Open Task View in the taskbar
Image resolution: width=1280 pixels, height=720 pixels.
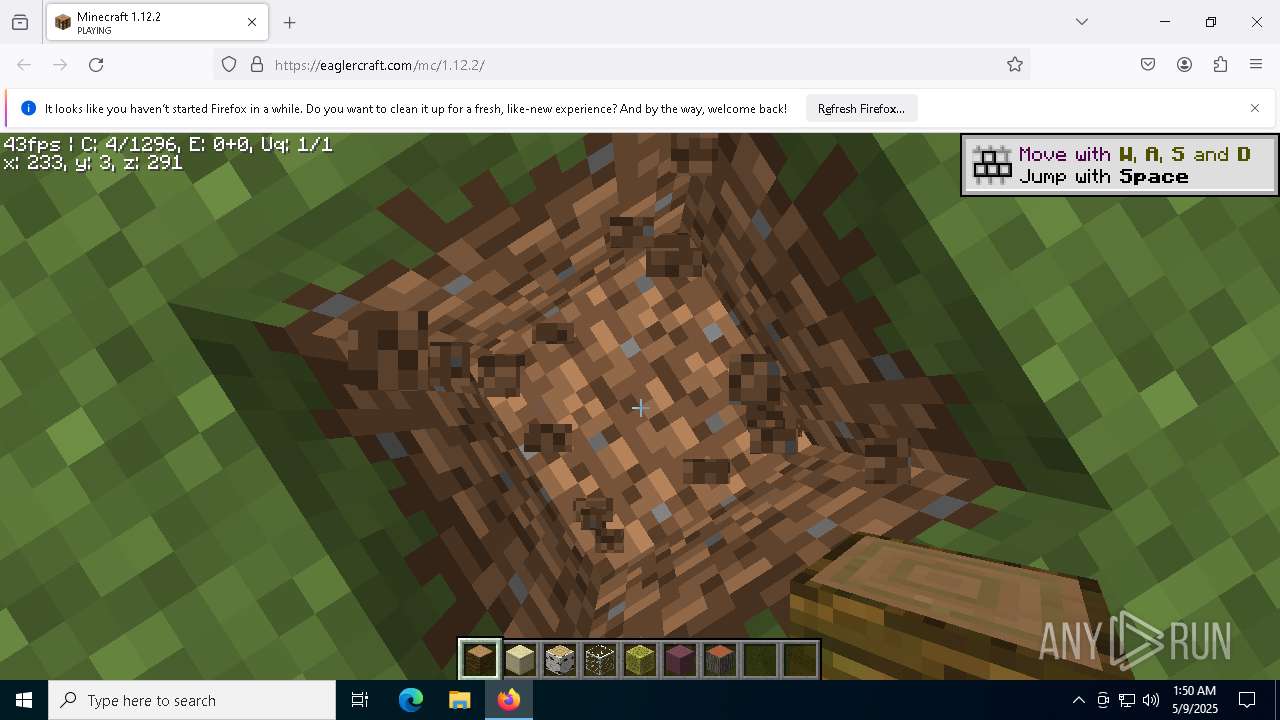coord(360,700)
